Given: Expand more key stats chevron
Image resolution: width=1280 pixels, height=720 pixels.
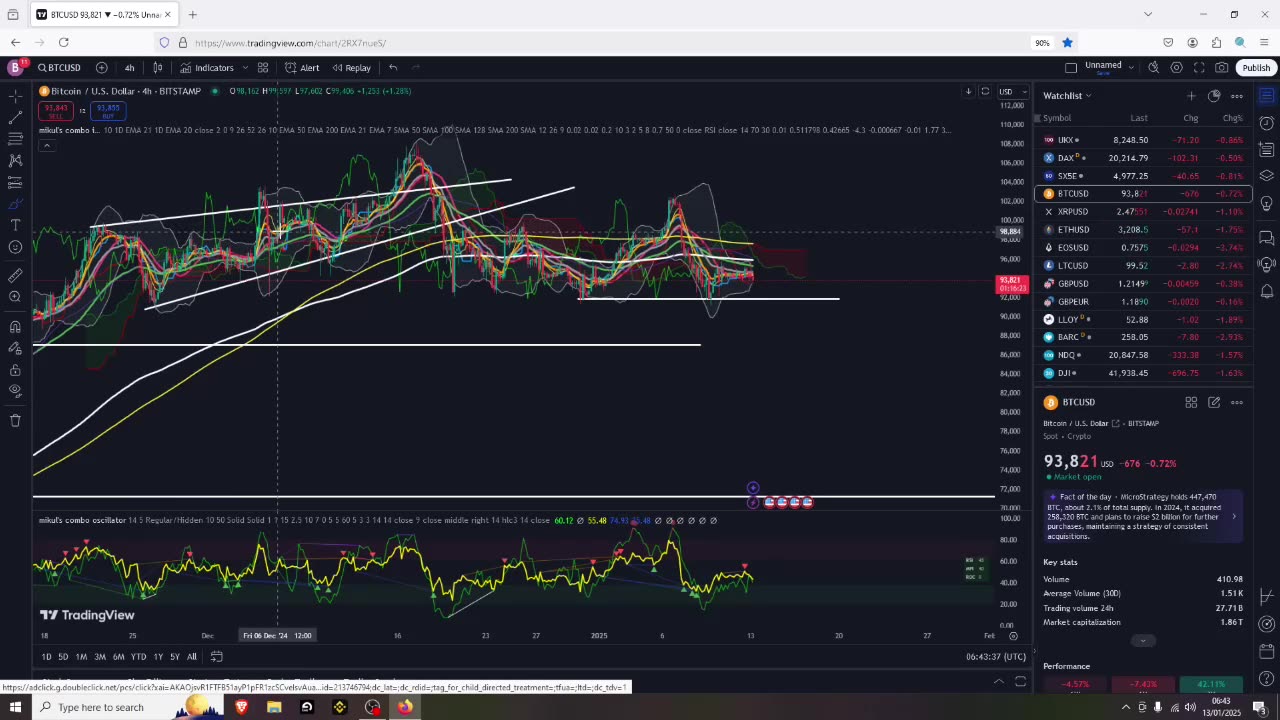Looking at the screenshot, I should [x=1143, y=641].
